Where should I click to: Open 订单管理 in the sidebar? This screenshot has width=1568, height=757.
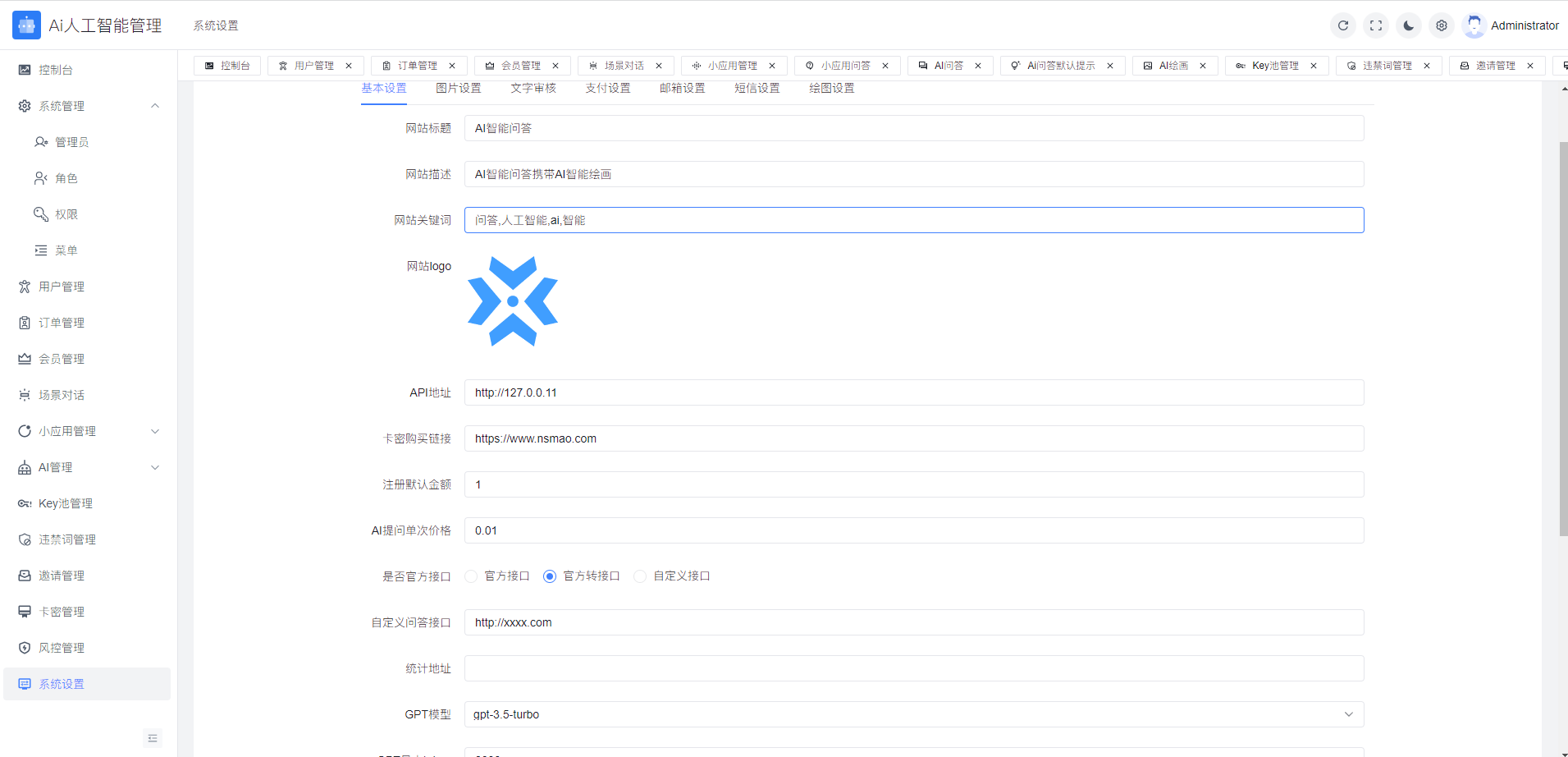[x=89, y=323]
